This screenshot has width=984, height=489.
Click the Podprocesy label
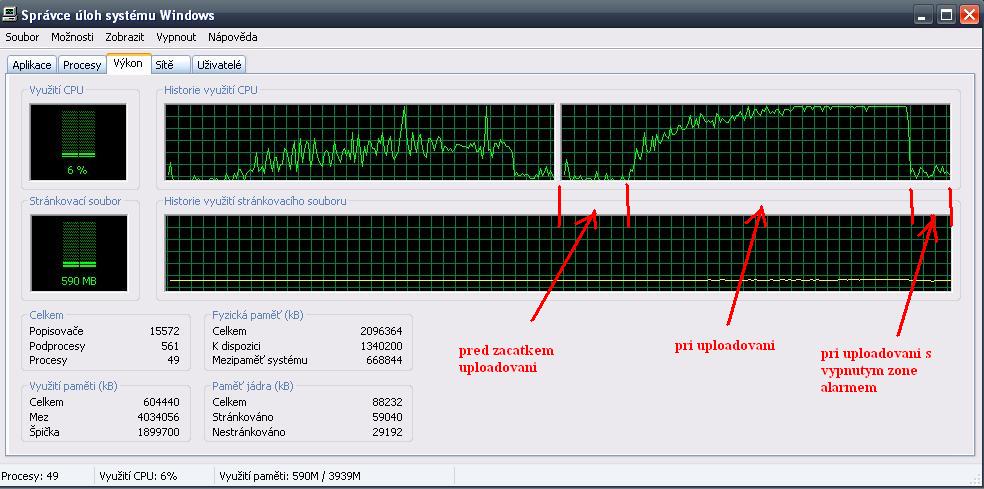tap(57, 346)
